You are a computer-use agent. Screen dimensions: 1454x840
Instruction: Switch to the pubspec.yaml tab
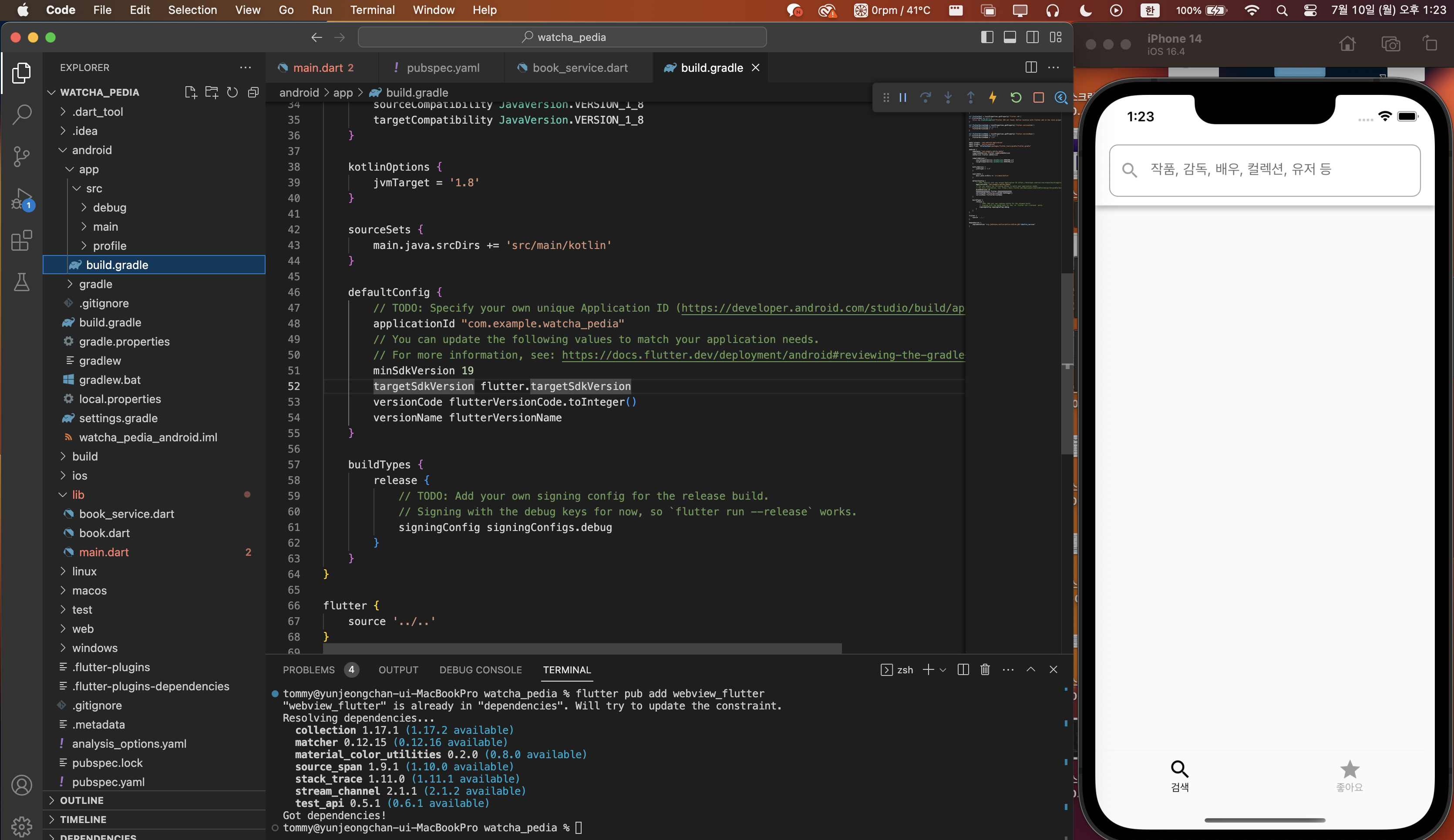pos(442,67)
